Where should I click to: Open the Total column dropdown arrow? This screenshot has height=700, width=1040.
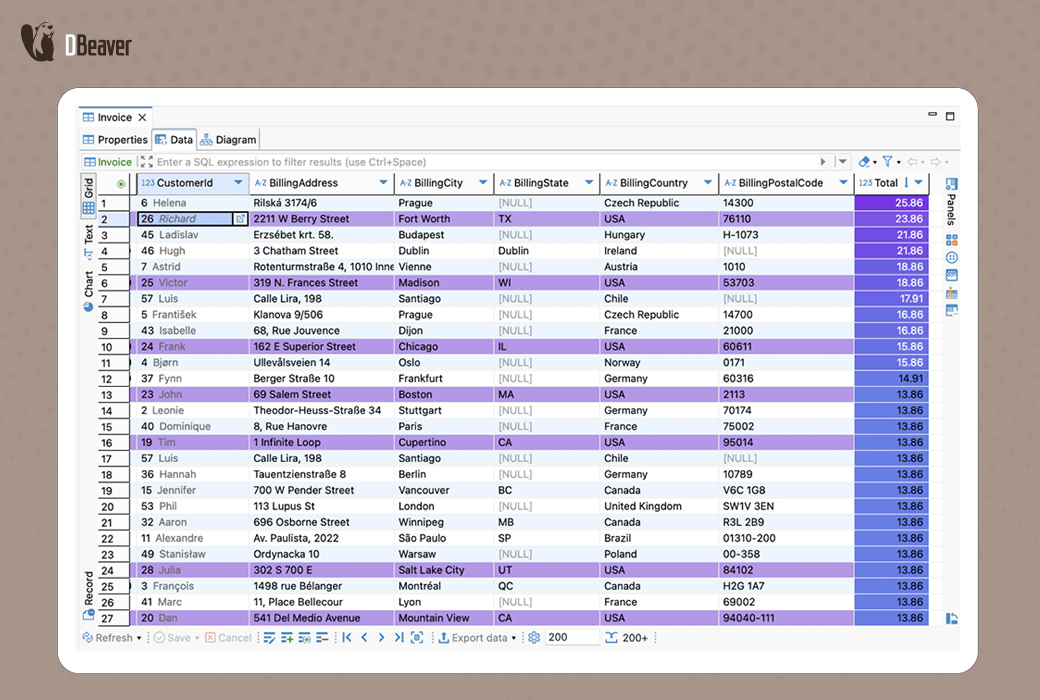tap(918, 183)
